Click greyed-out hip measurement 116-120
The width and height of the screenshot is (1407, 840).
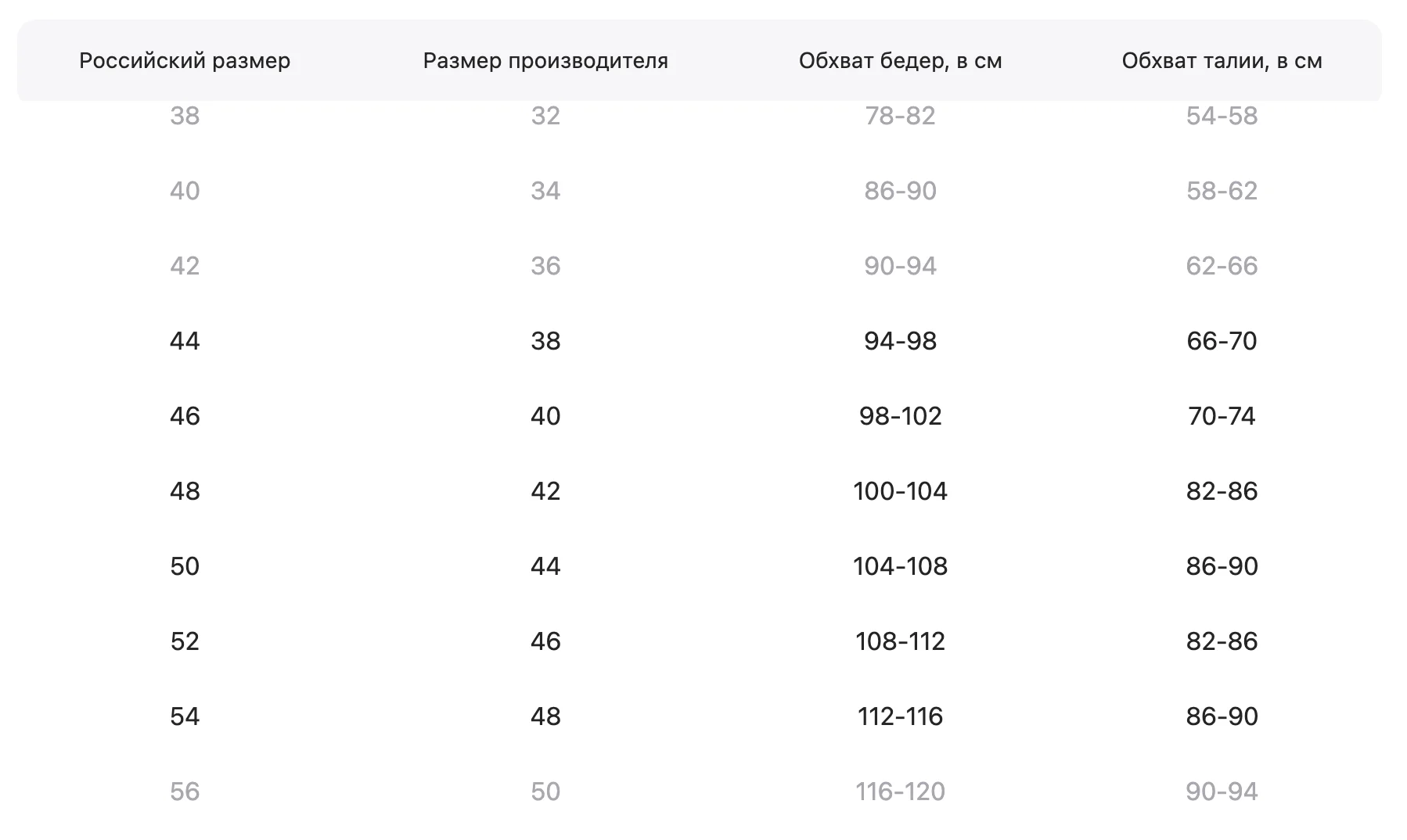(x=900, y=792)
